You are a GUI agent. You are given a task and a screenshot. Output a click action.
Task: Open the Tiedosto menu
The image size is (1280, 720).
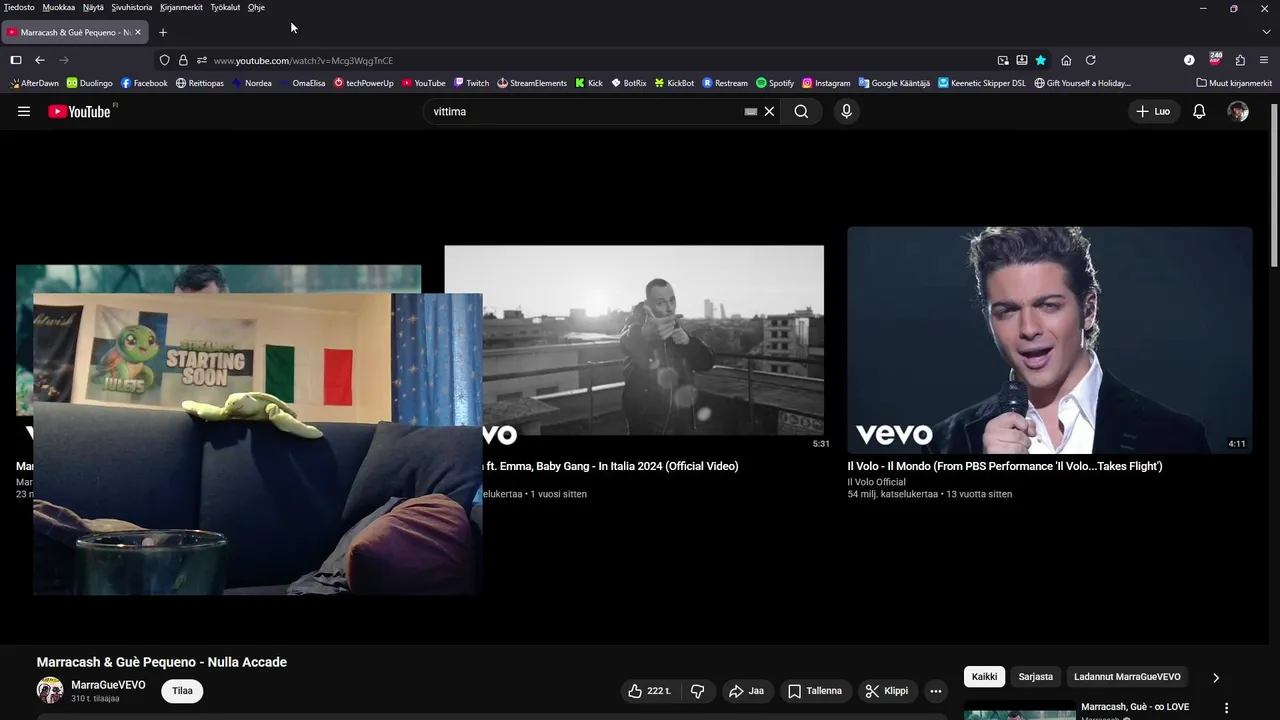pyautogui.click(x=19, y=7)
